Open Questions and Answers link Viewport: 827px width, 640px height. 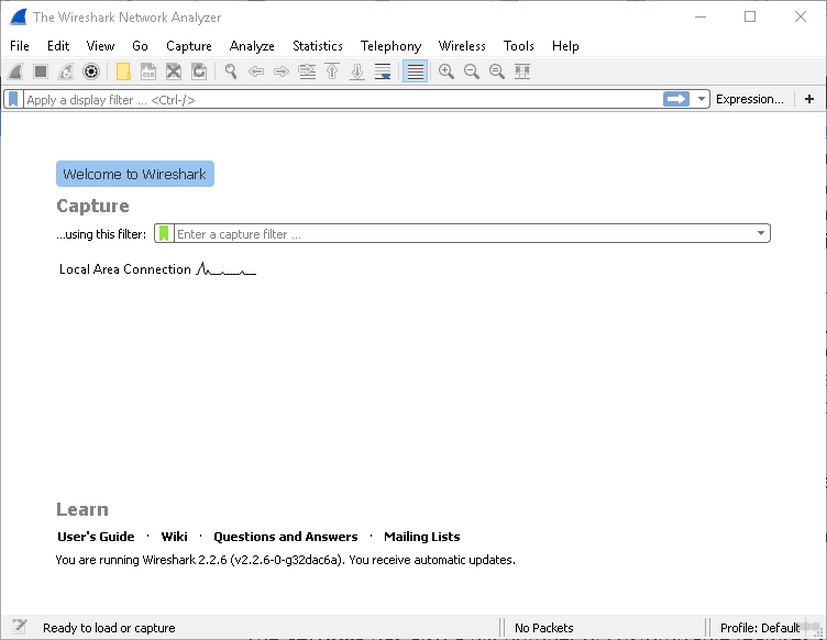(285, 537)
